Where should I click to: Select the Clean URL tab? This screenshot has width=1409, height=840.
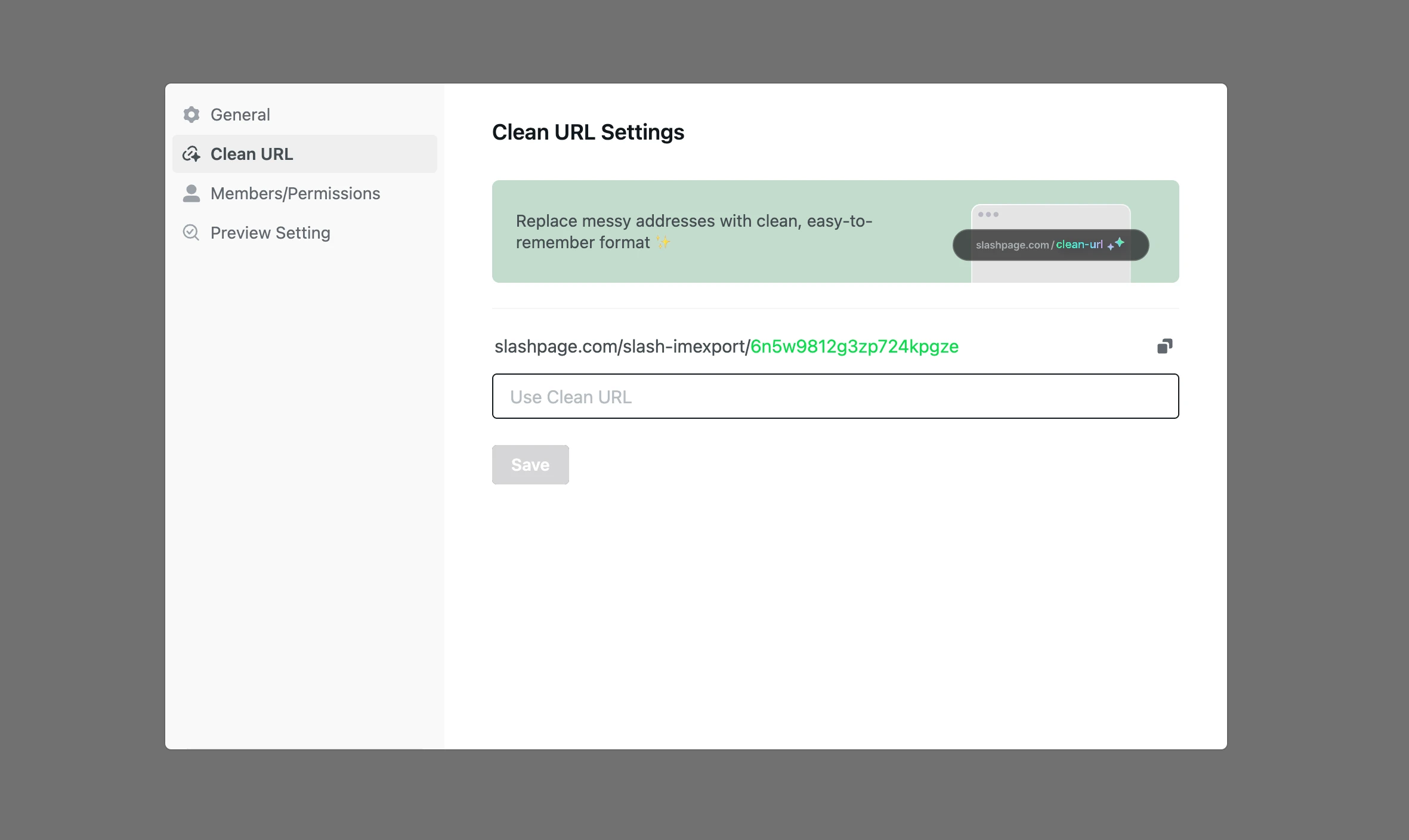[x=304, y=154]
